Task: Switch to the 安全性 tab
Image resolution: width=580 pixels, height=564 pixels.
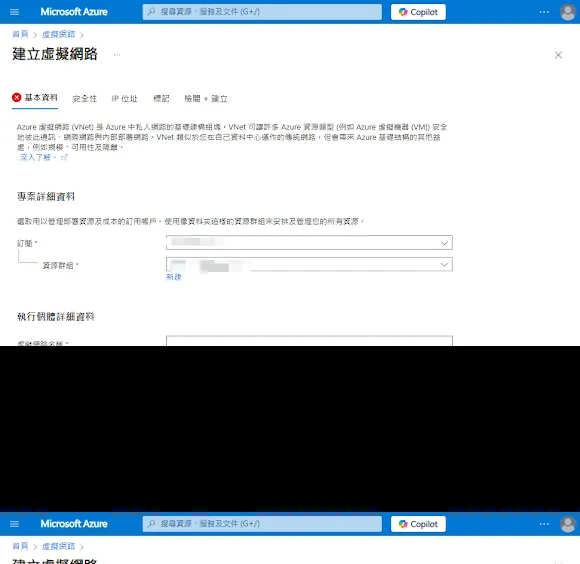Action: tap(85, 99)
